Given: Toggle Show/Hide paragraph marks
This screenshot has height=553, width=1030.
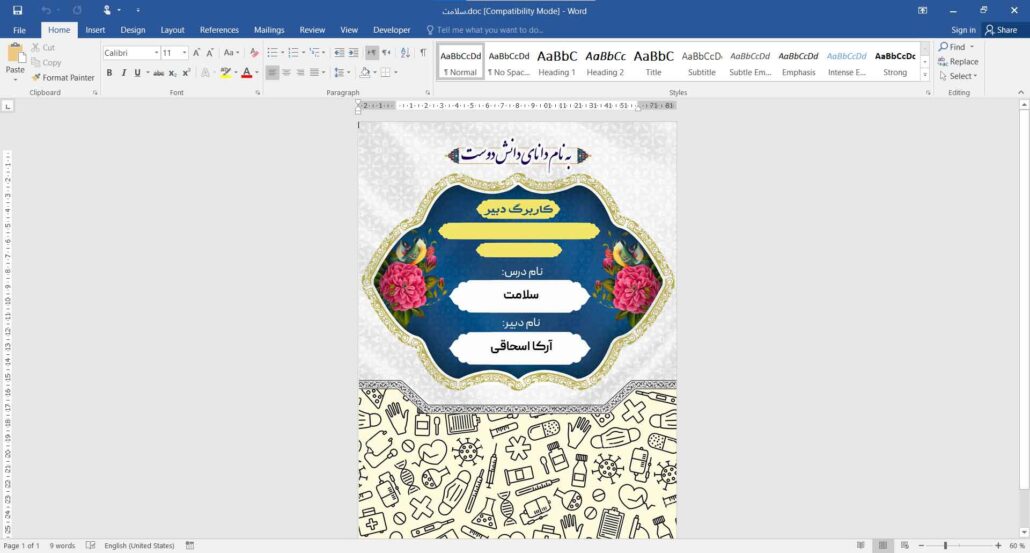Looking at the screenshot, I should pyautogui.click(x=423, y=53).
